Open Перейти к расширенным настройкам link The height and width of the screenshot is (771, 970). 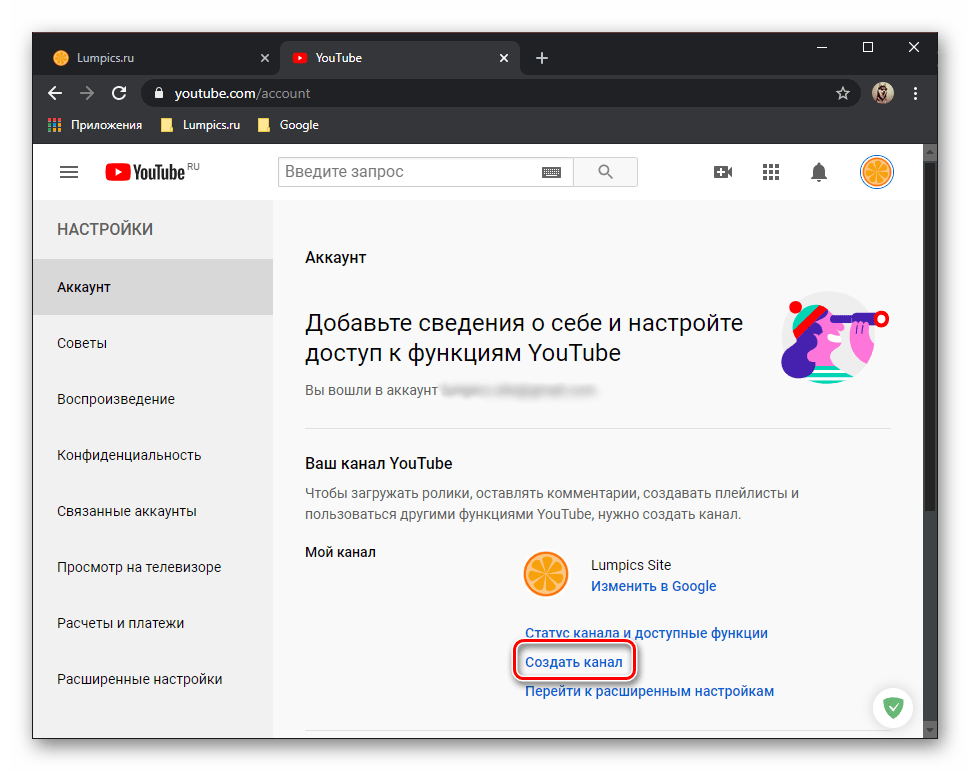[650, 691]
